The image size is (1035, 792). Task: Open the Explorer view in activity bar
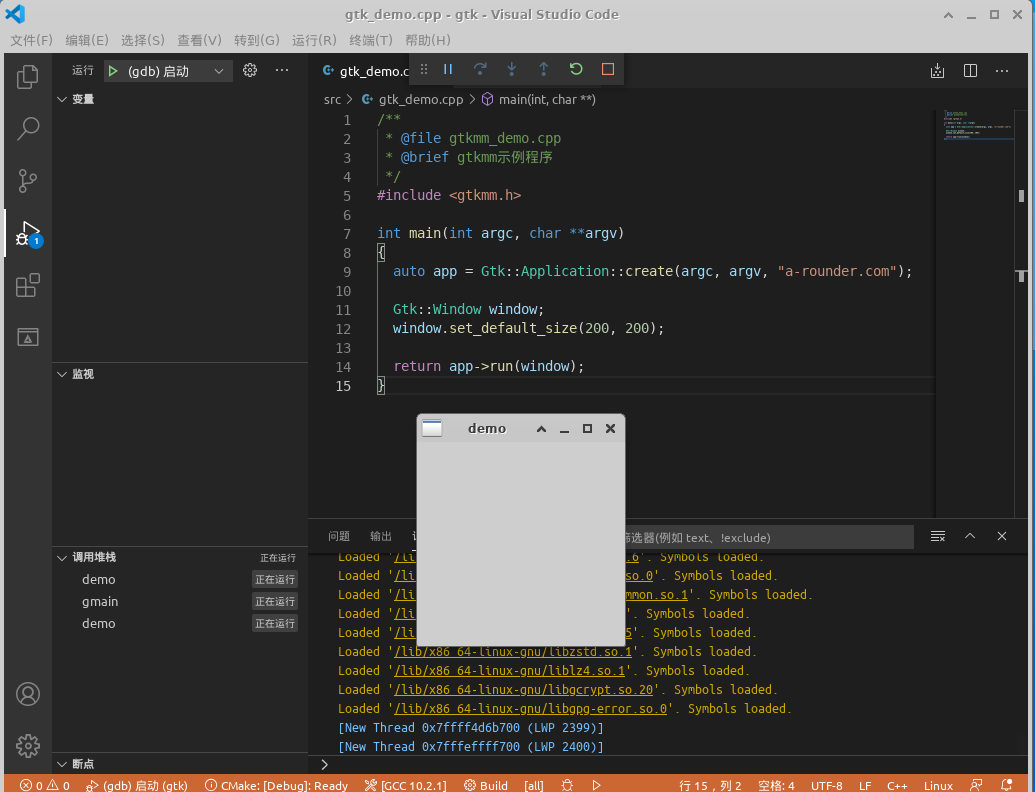tap(28, 77)
